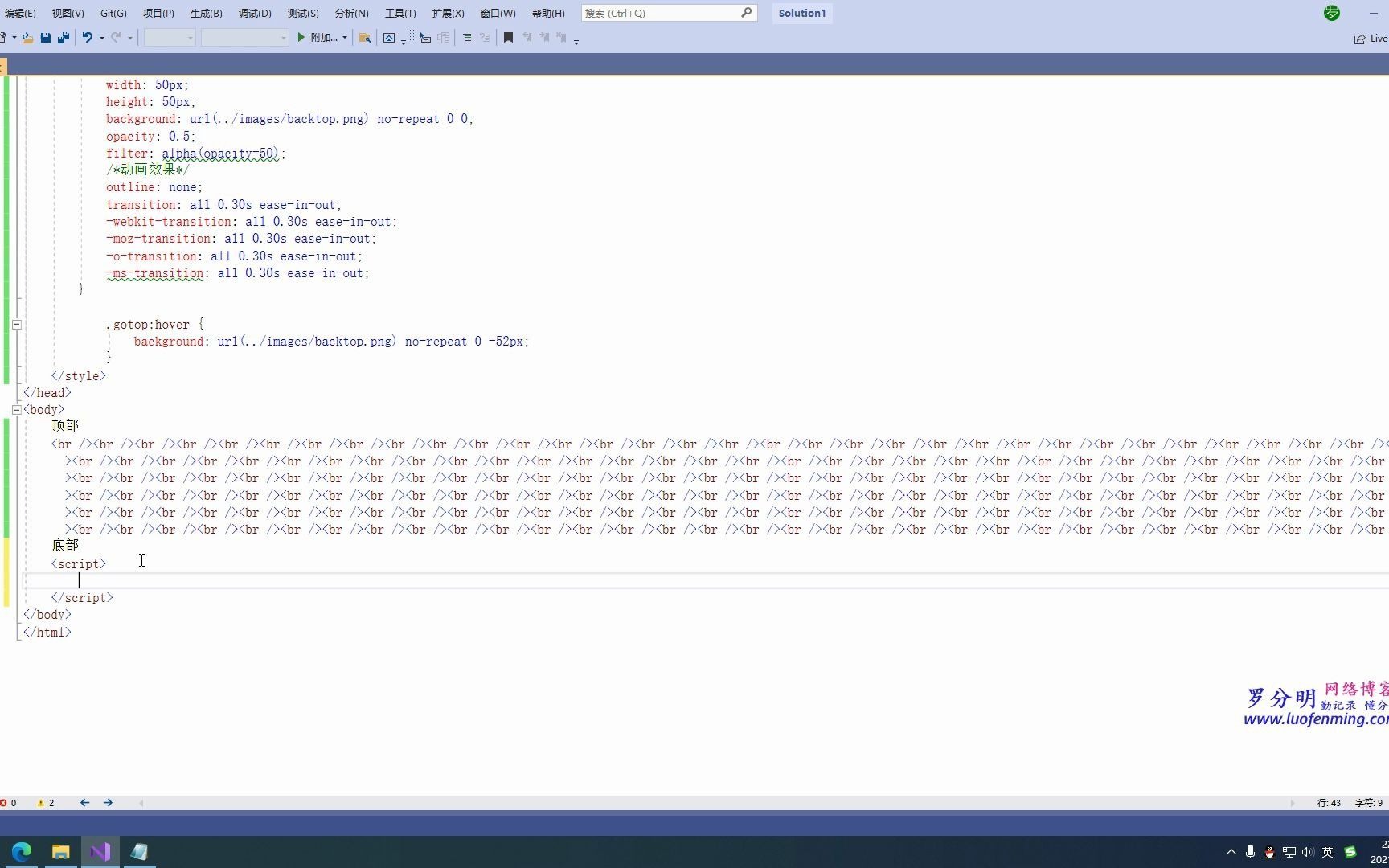
Task: Open the 测试(S) menu
Action: point(303,13)
